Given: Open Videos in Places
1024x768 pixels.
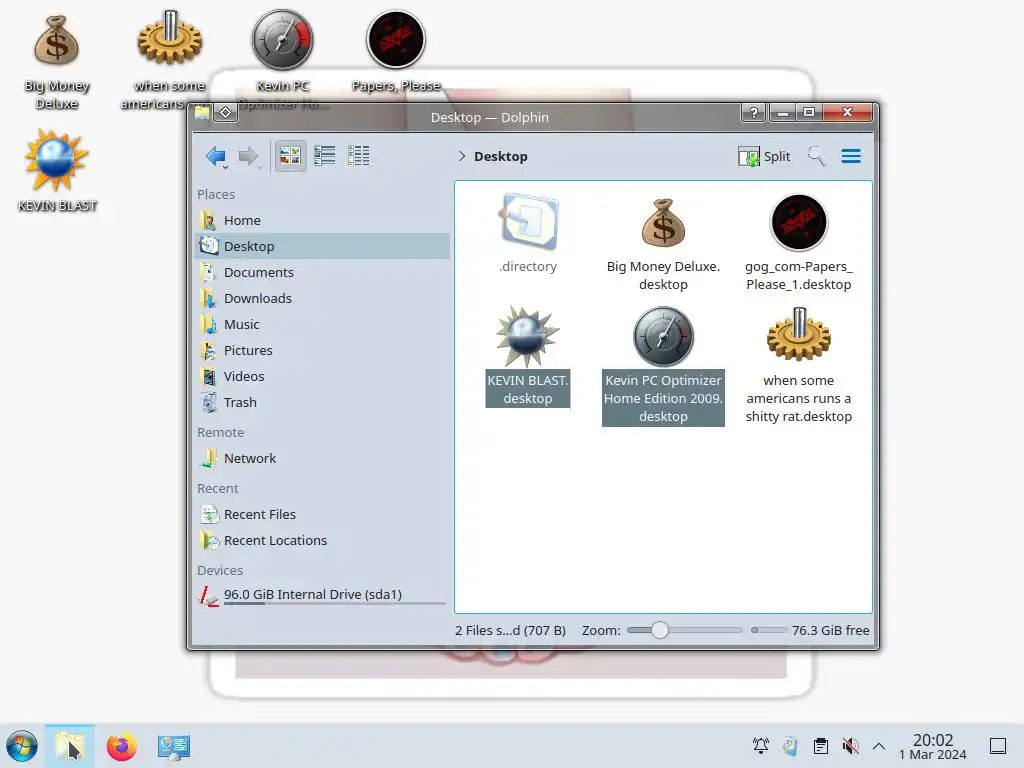Looking at the screenshot, I should coord(323,377).
